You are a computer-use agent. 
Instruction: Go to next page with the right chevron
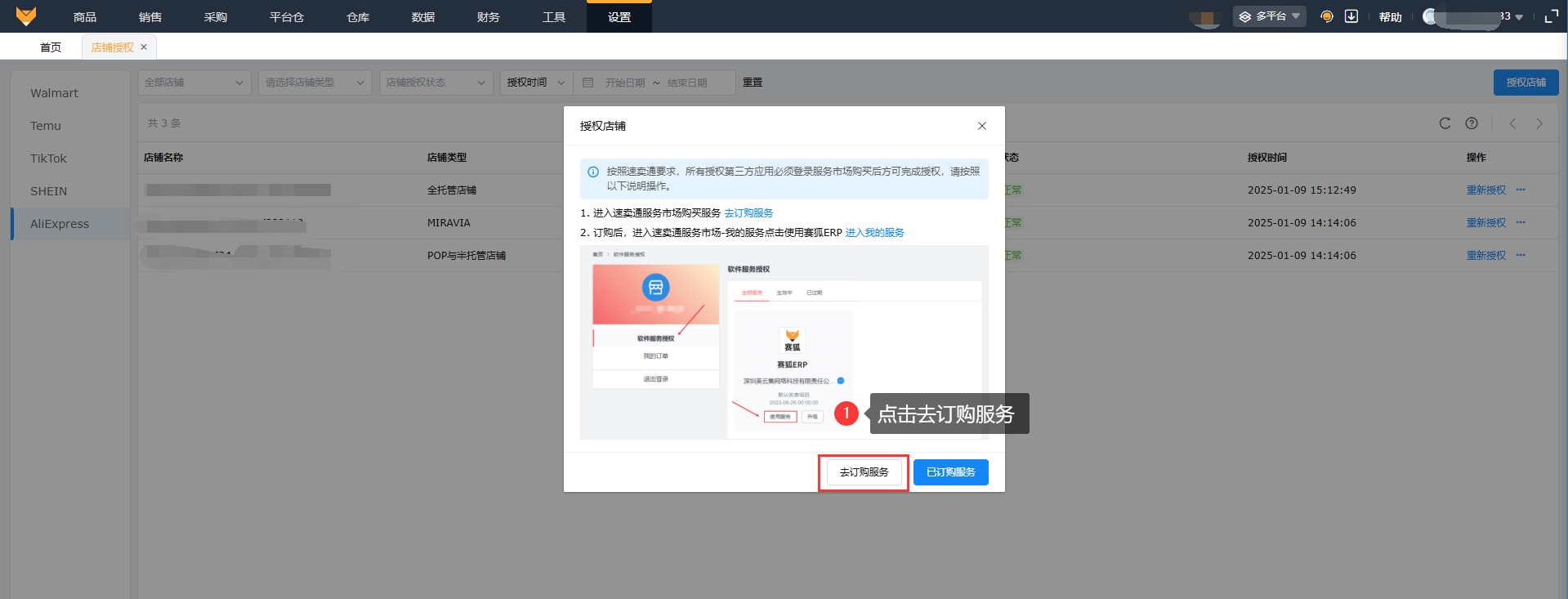pyautogui.click(x=1539, y=123)
